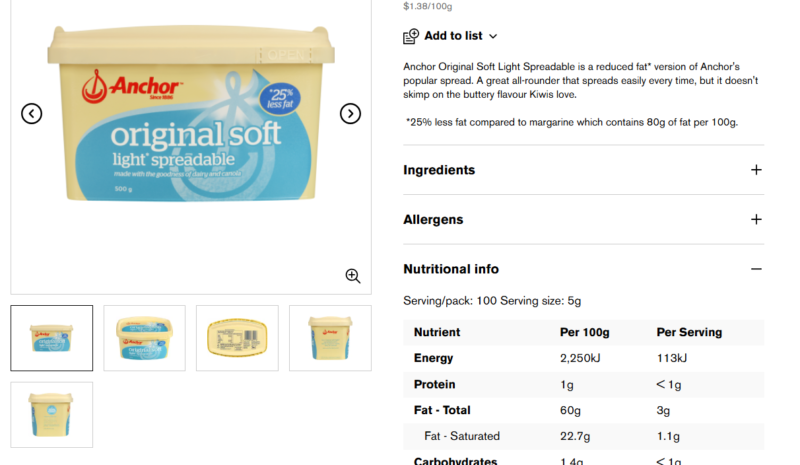Select the thumbnail with barcode label
Viewport: 800px width, 465px height.
[237, 338]
